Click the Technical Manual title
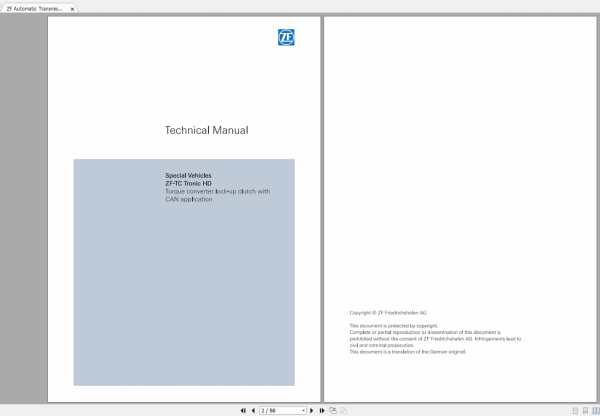The width and height of the screenshot is (600, 416). (206, 130)
